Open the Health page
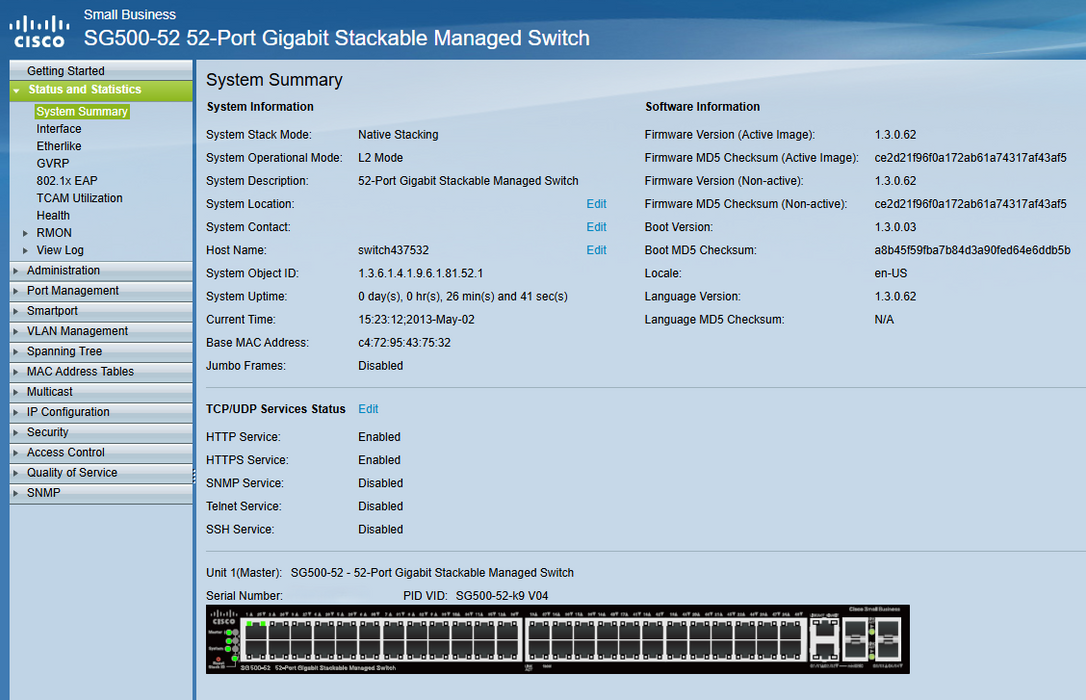 coord(53,215)
